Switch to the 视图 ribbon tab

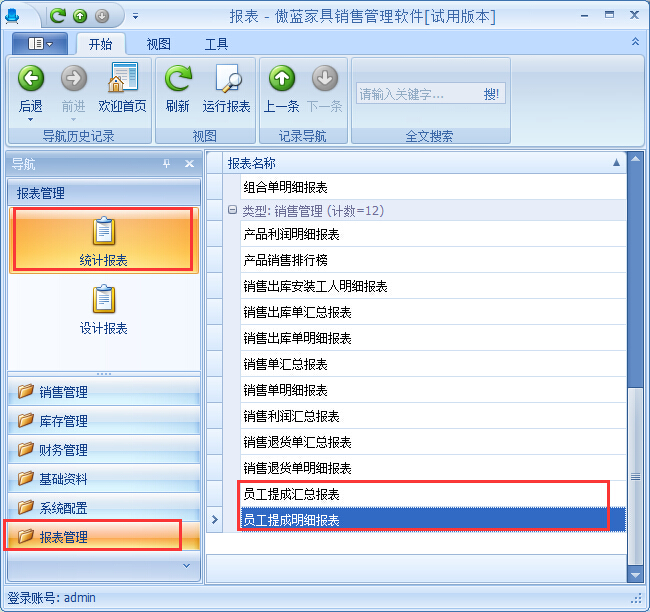click(158, 44)
